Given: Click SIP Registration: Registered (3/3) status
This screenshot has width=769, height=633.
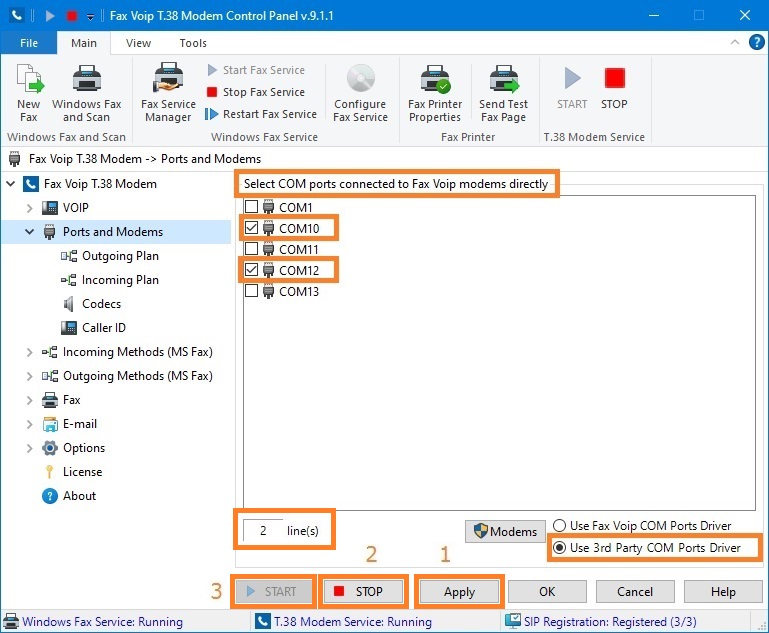Looking at the screenshot, I should pyautogui.click(x=601, y=622).
